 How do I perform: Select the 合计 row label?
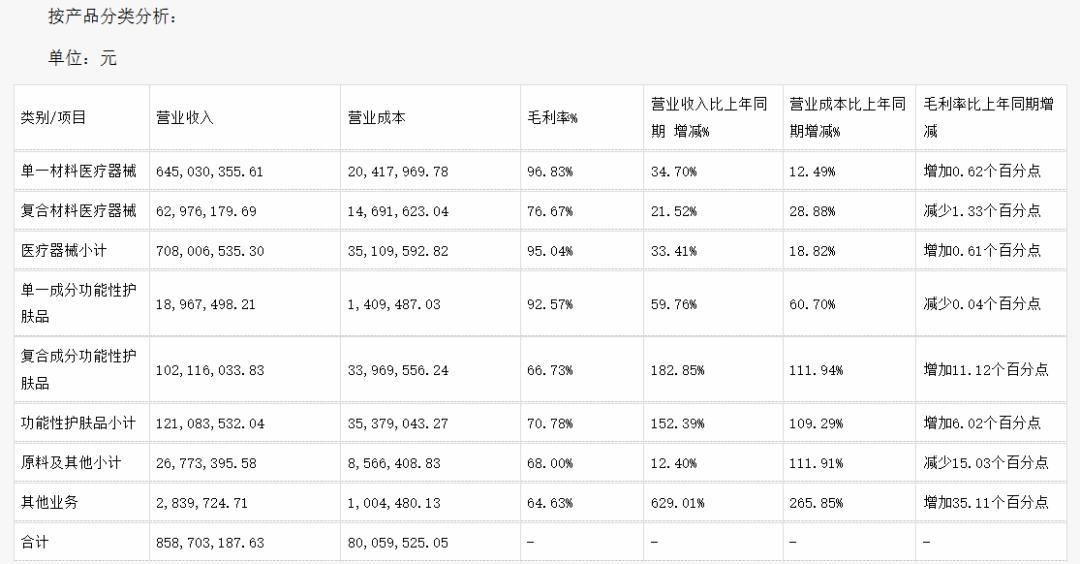[x=37, y=542]
